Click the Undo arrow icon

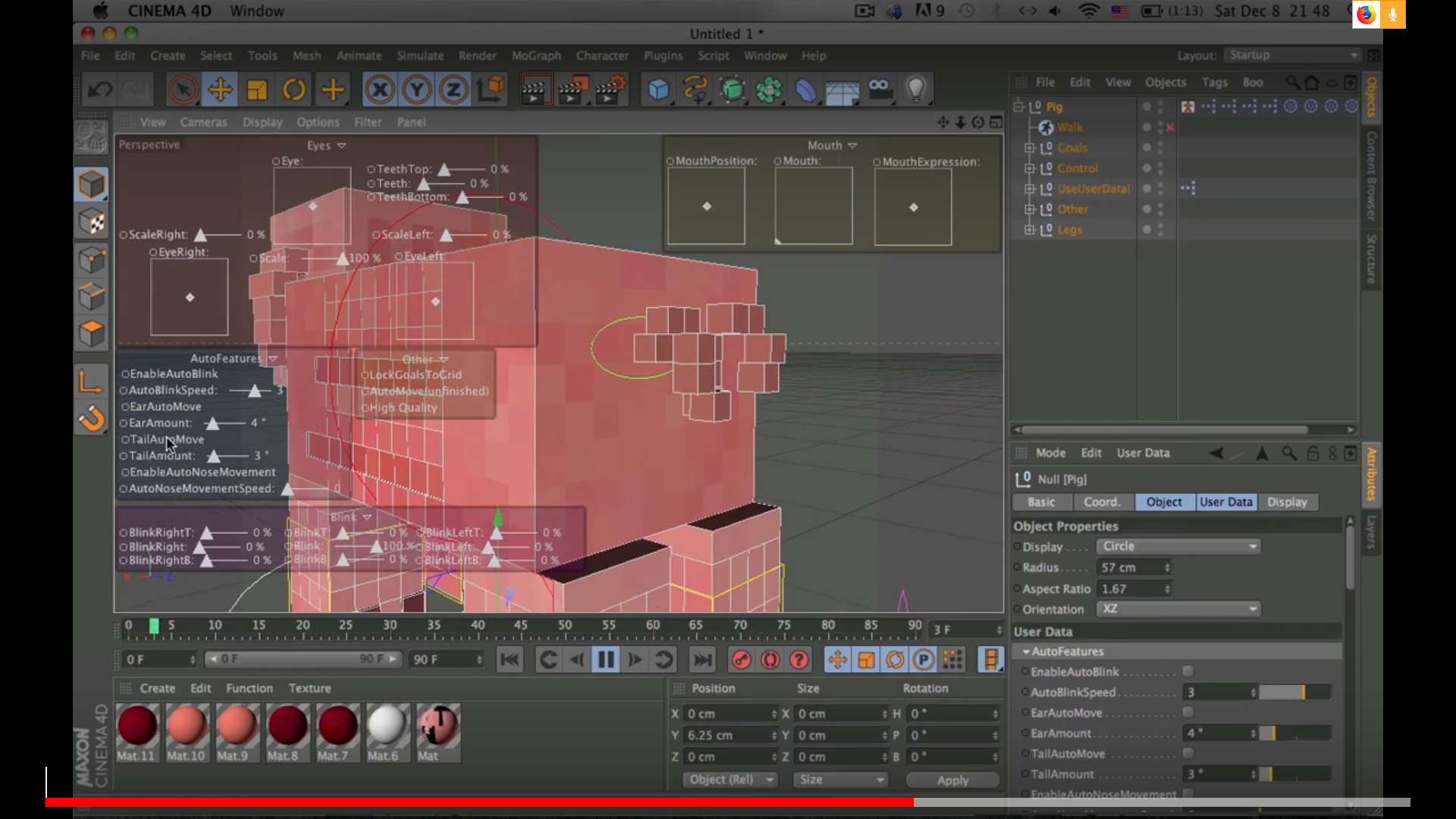pos(99,89)
